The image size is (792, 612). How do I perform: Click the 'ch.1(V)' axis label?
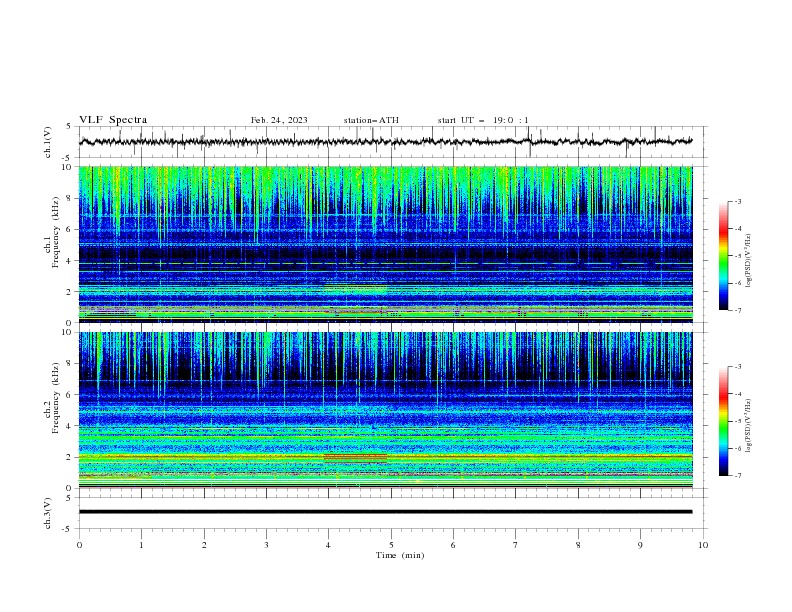point(48,142)
